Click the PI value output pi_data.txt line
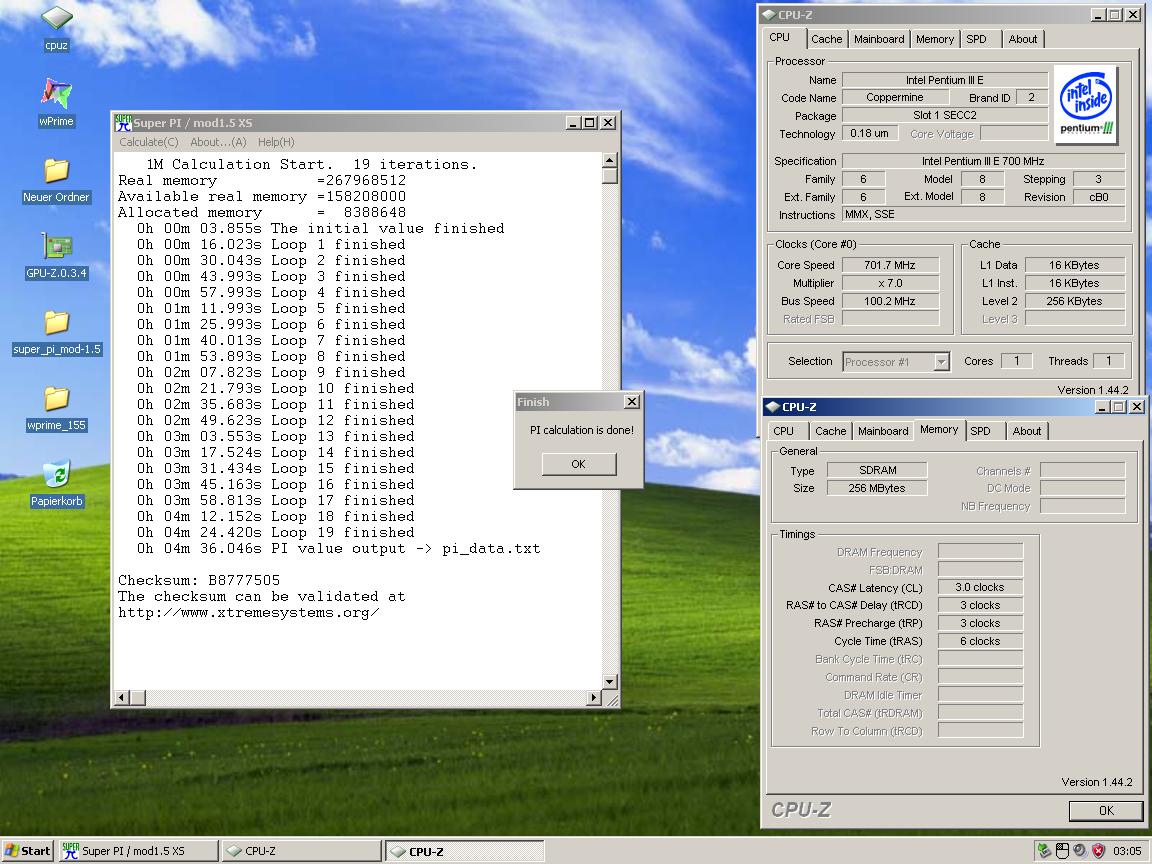Viewport: 1152px width, 864px height. point(338,549)
